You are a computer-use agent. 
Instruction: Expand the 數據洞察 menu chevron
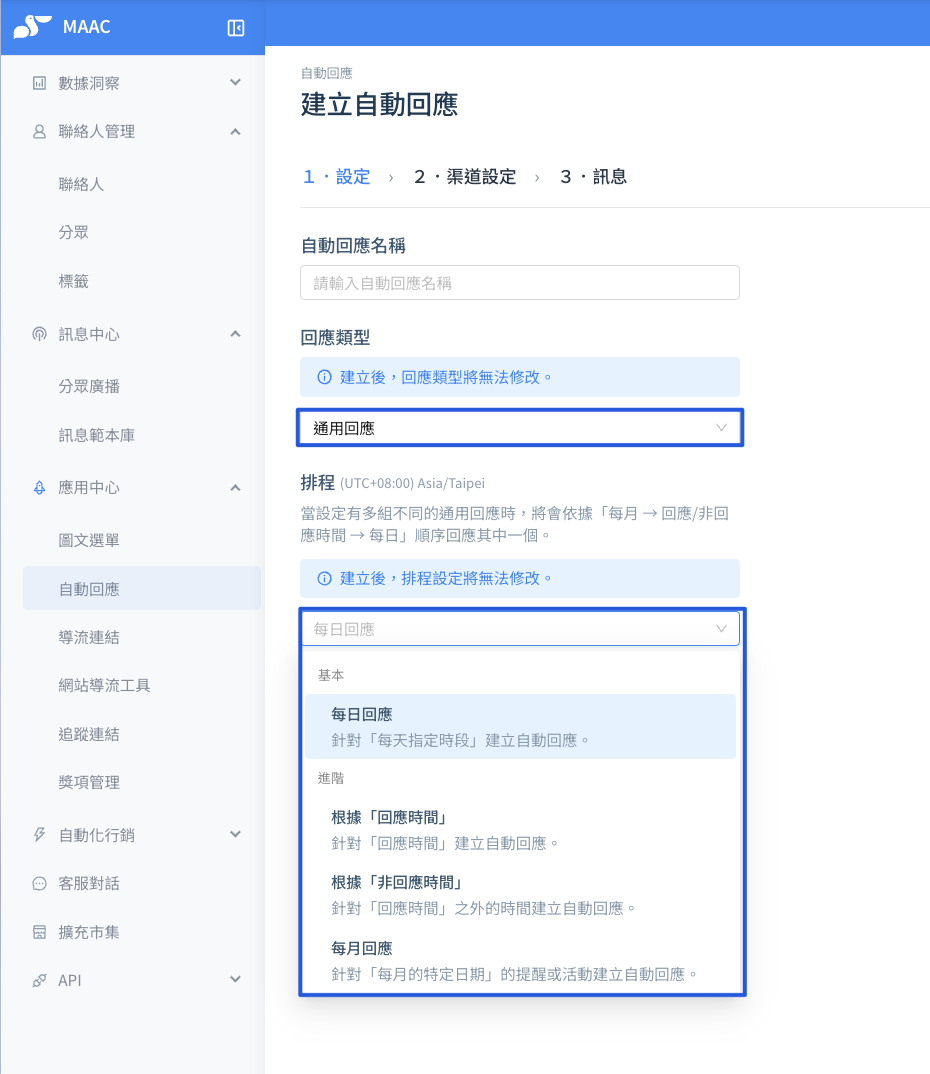coord(235,82)
